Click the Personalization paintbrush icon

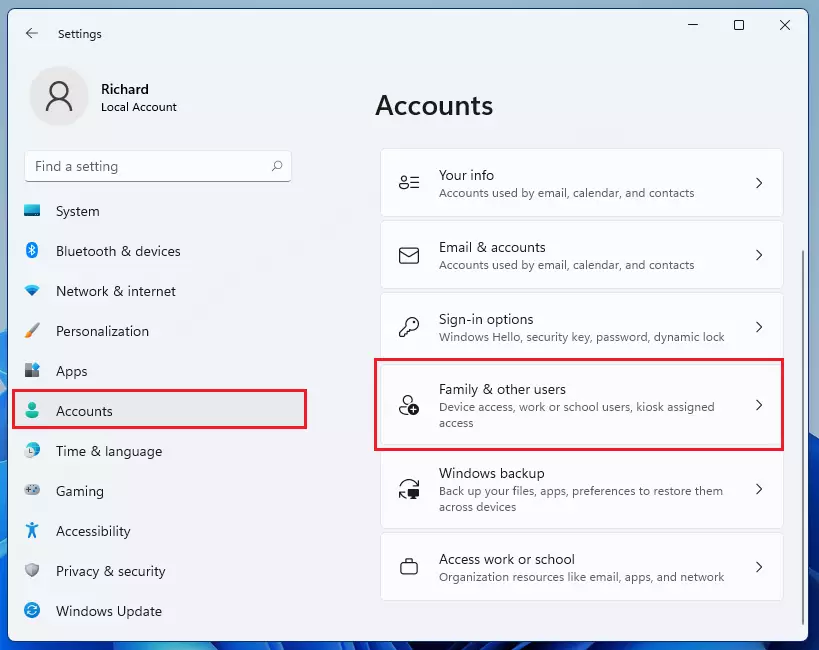click(x=32, y=330)
